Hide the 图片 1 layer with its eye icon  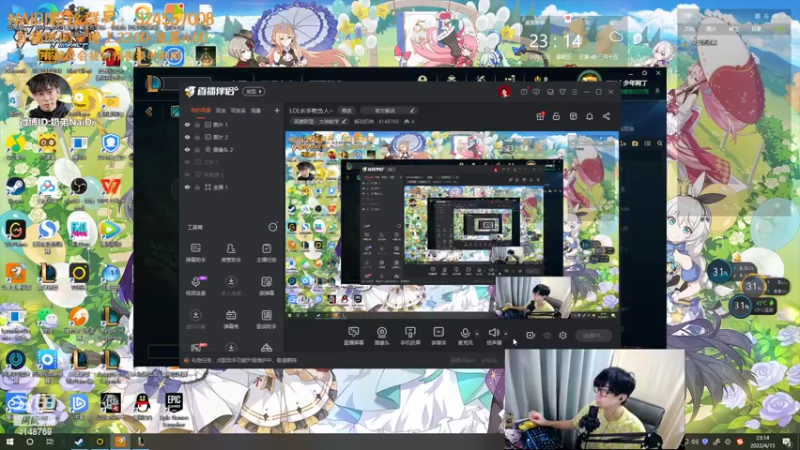[x=187, y=124]
